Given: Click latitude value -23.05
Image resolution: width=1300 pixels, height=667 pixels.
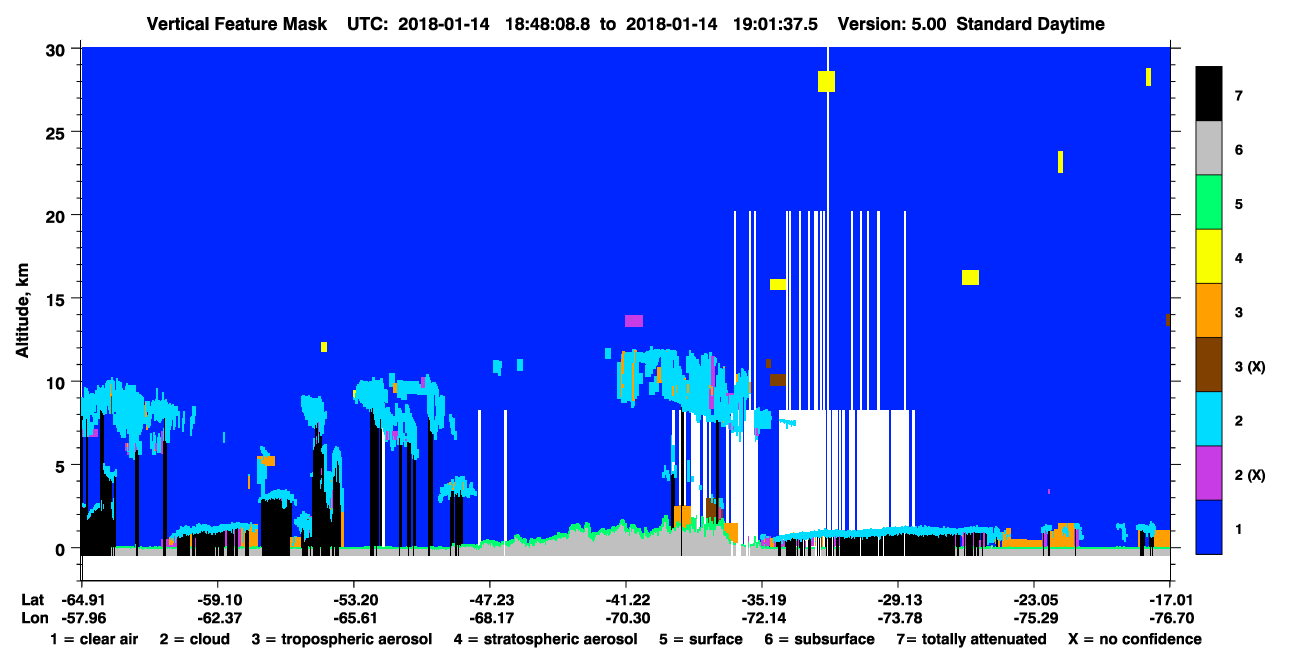Looking at the screenshot, I should (1034, 600).
